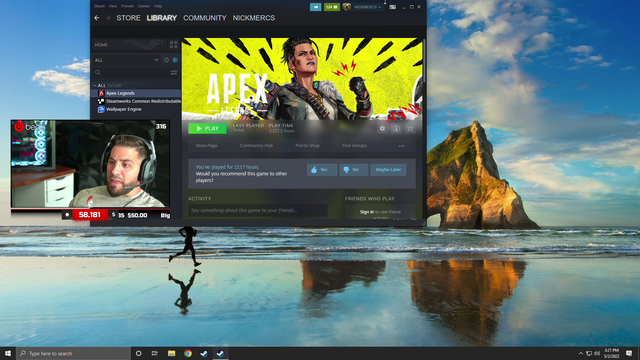Expand more links ellipsis button
The width and height of the screenshot is (640, 360).
click(x=402, y=146)
